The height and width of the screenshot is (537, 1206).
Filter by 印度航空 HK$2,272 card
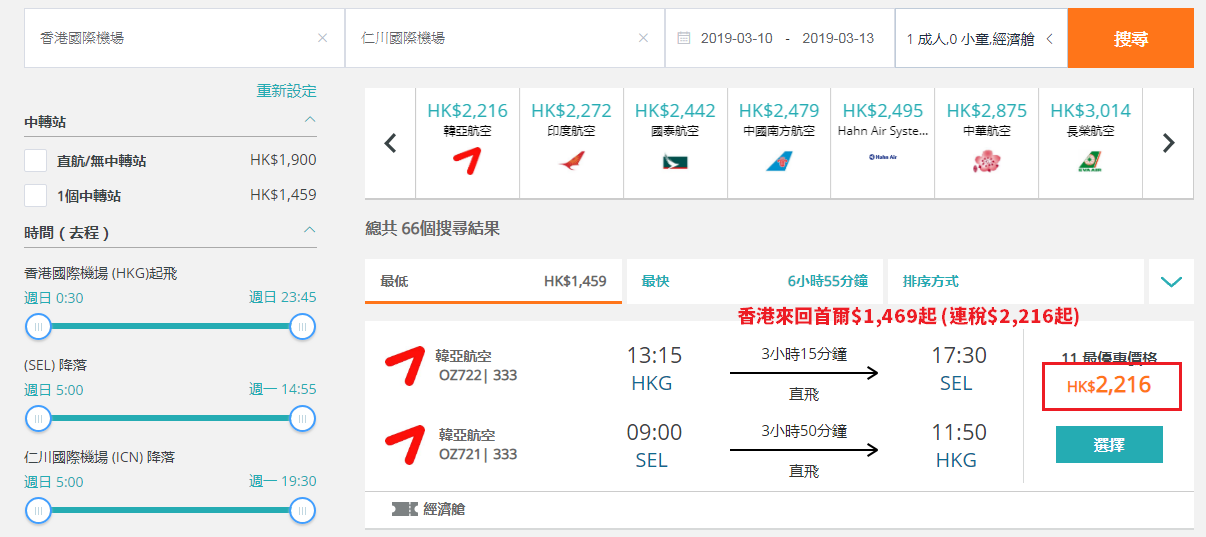coord(571,143)
